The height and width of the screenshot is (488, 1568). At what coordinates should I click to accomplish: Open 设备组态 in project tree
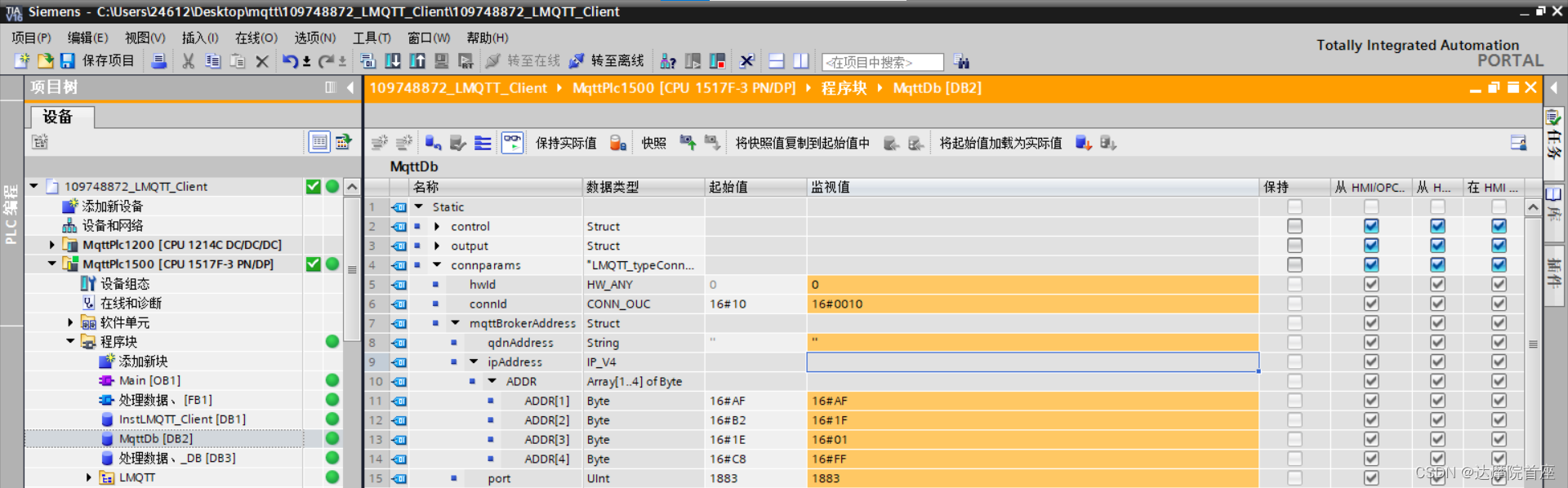(125, 283)
